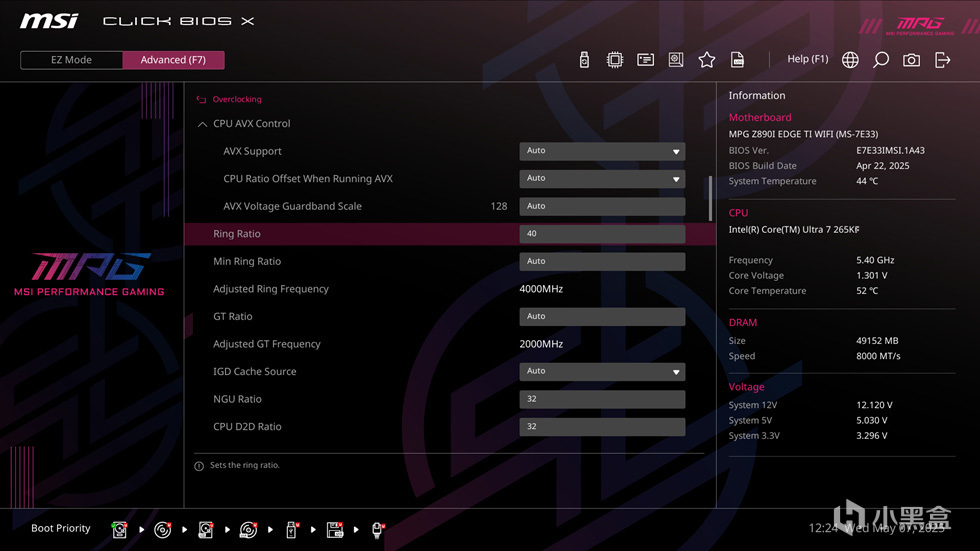This screenshot has height=551, width=980.
Task: Open CPU Ratio Offset When Running AVX dropdown
Action: click(x=602, y=179)
